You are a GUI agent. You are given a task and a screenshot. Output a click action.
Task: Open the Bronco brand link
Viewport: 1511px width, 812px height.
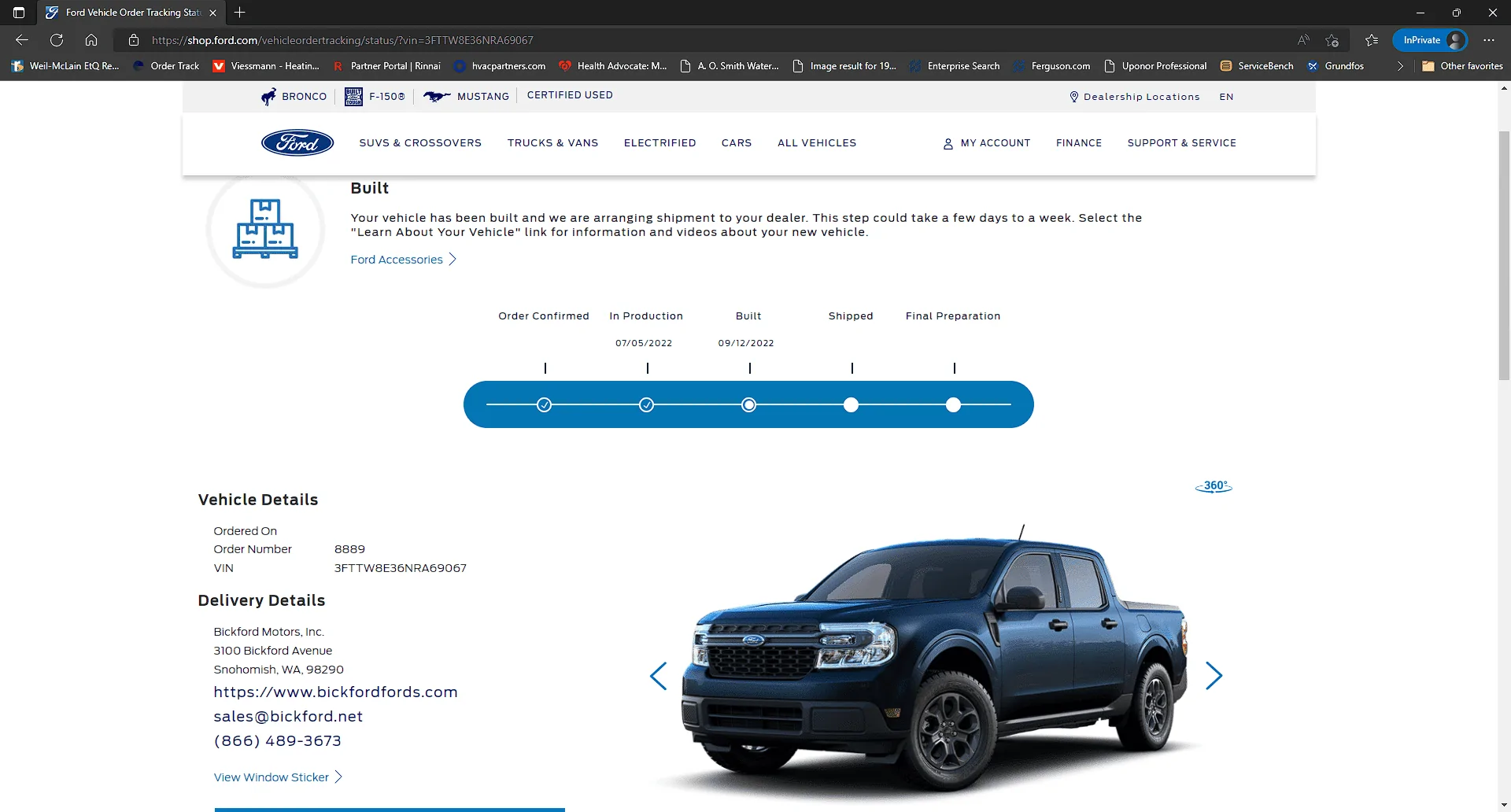point(294,96)
